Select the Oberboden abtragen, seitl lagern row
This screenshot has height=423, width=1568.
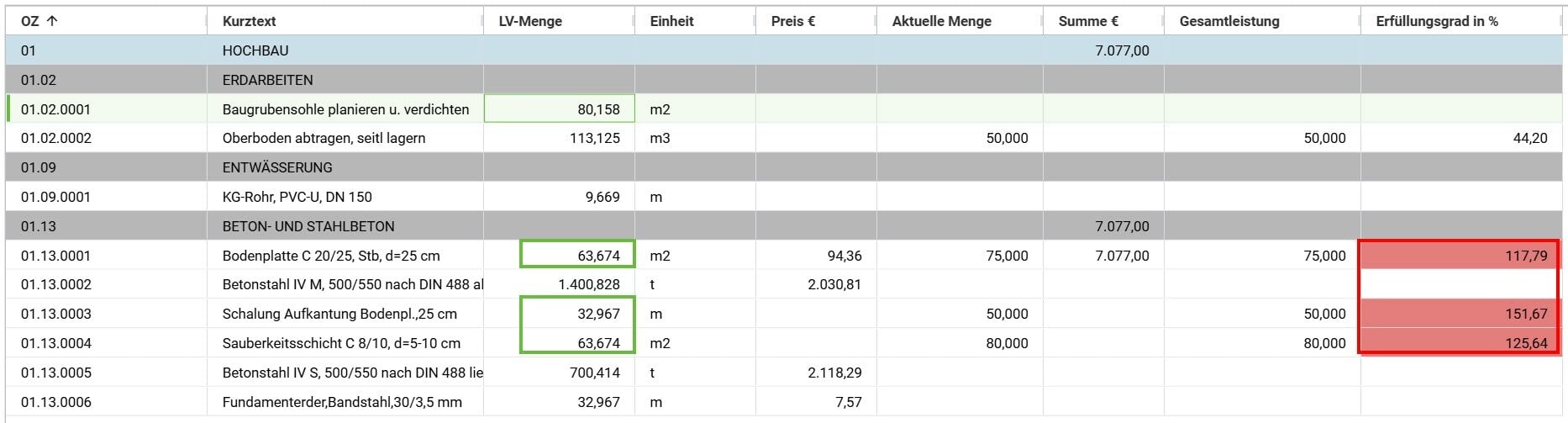point(324,138)
